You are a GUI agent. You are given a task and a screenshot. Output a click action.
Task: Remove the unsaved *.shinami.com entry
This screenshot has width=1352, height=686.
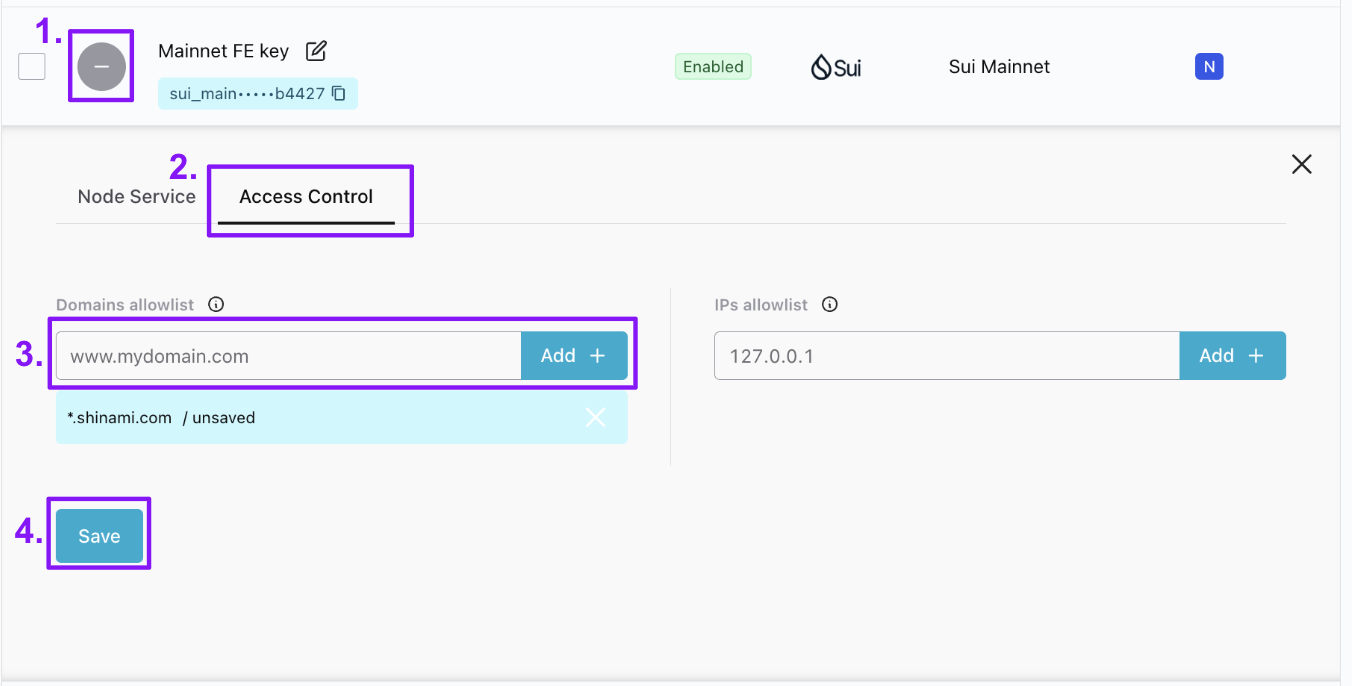pos(595,418)
